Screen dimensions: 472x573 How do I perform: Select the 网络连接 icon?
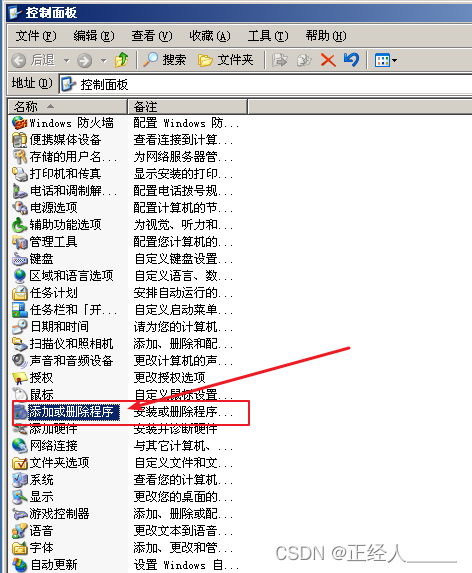(20, 446)
